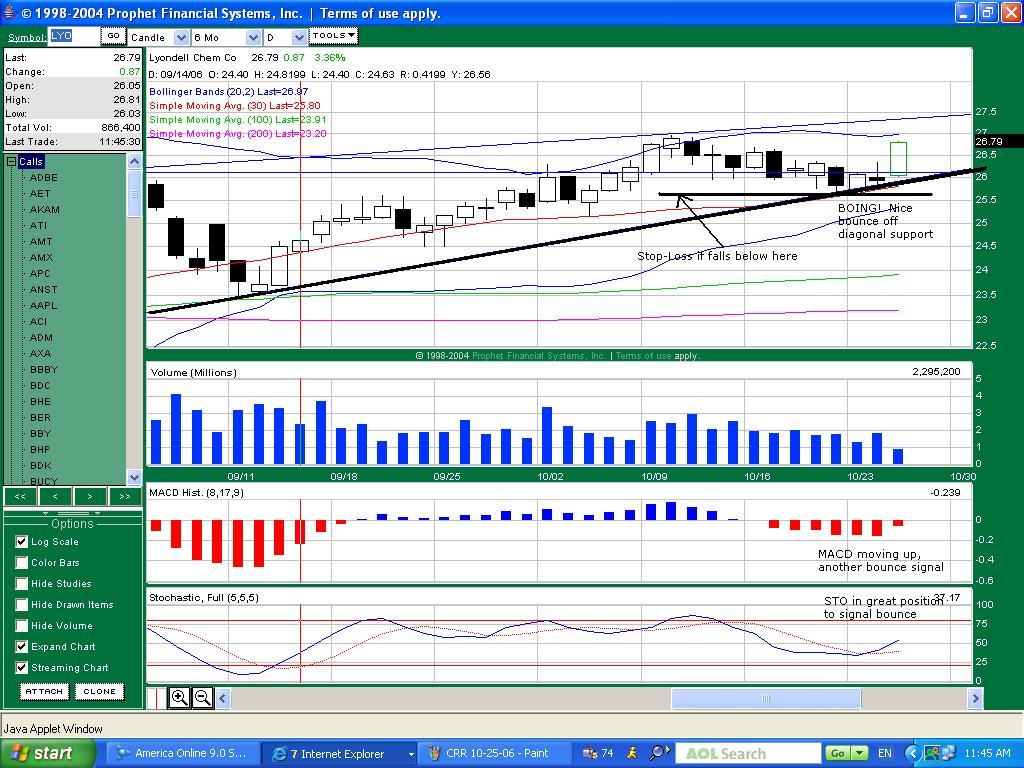Enable the Hide Drawn Items checkbox
The image size is (1024, 768).
coord(22,604)
